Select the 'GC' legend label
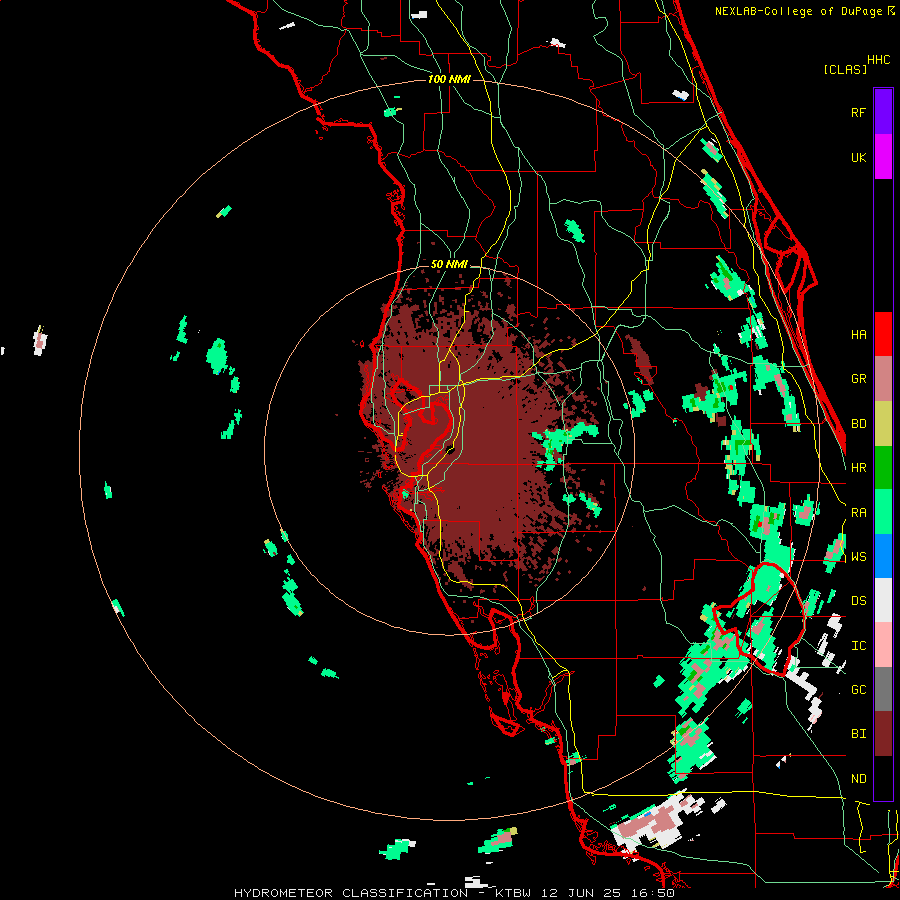Screen dimensions: 900x900 pyautogui.click(x=858, y=690)
